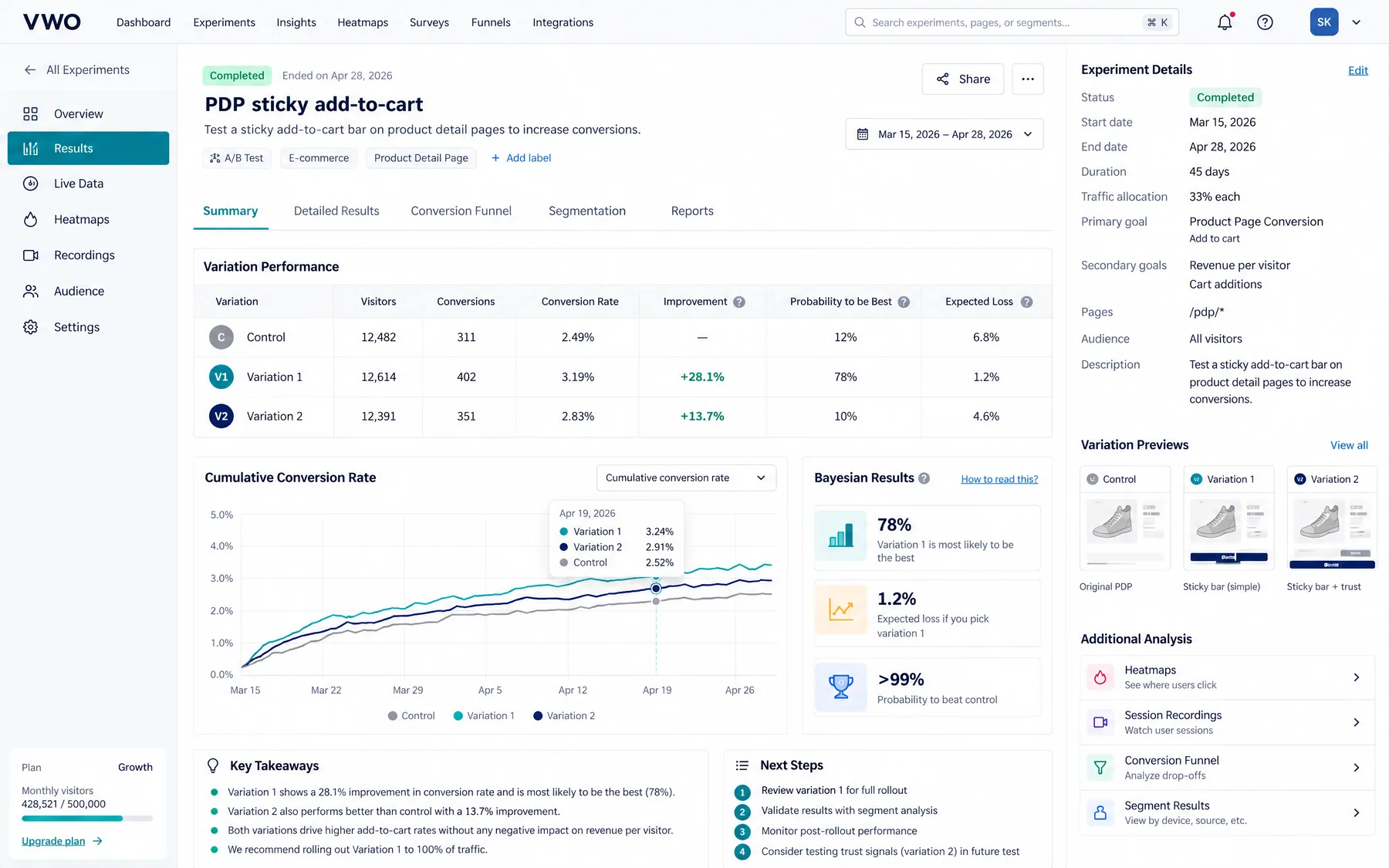Click the Expected Loss help icon
The image size is (1389, 868).
coord(1026,302)
